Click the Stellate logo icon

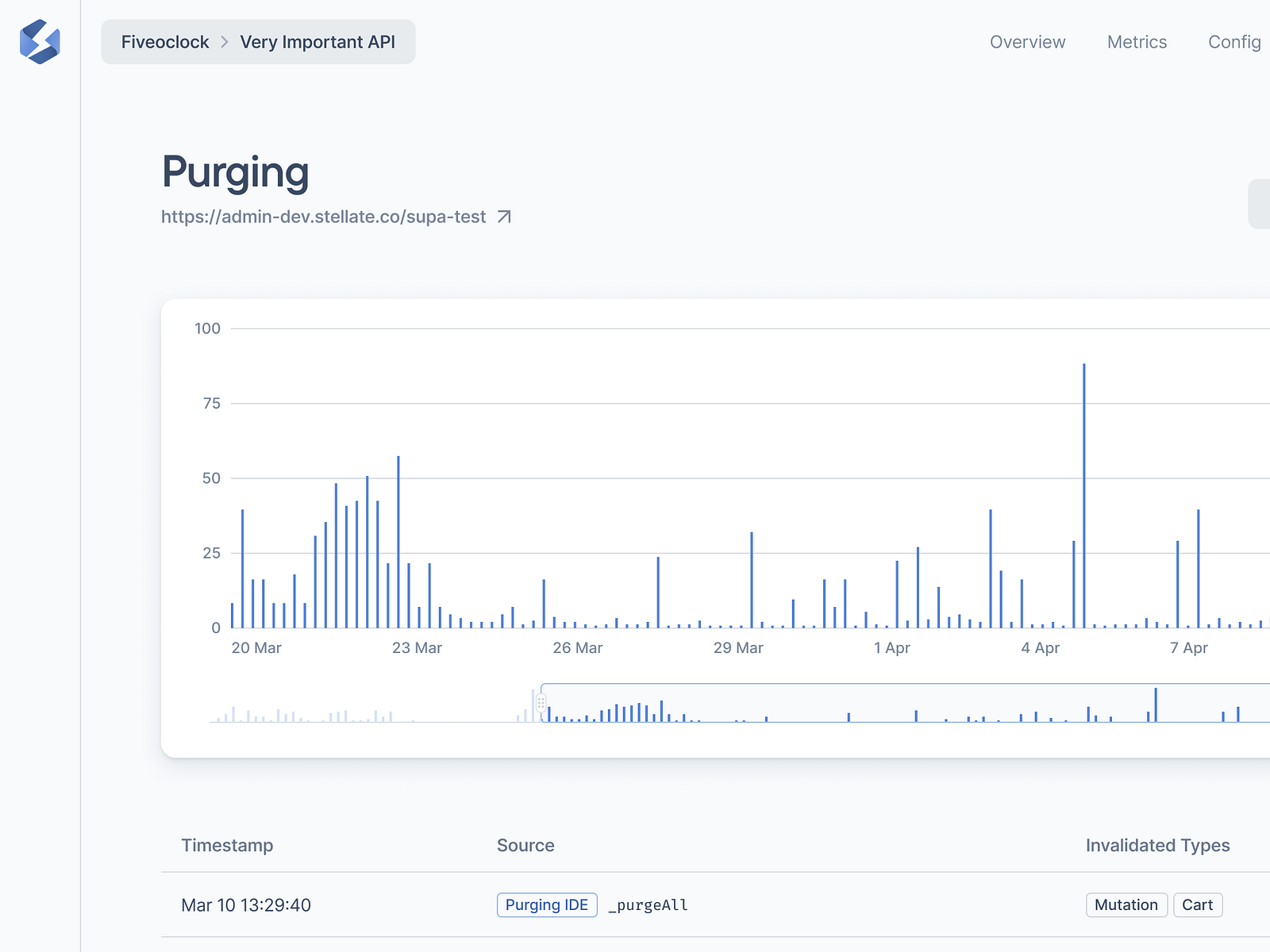[x=40, y=42]
